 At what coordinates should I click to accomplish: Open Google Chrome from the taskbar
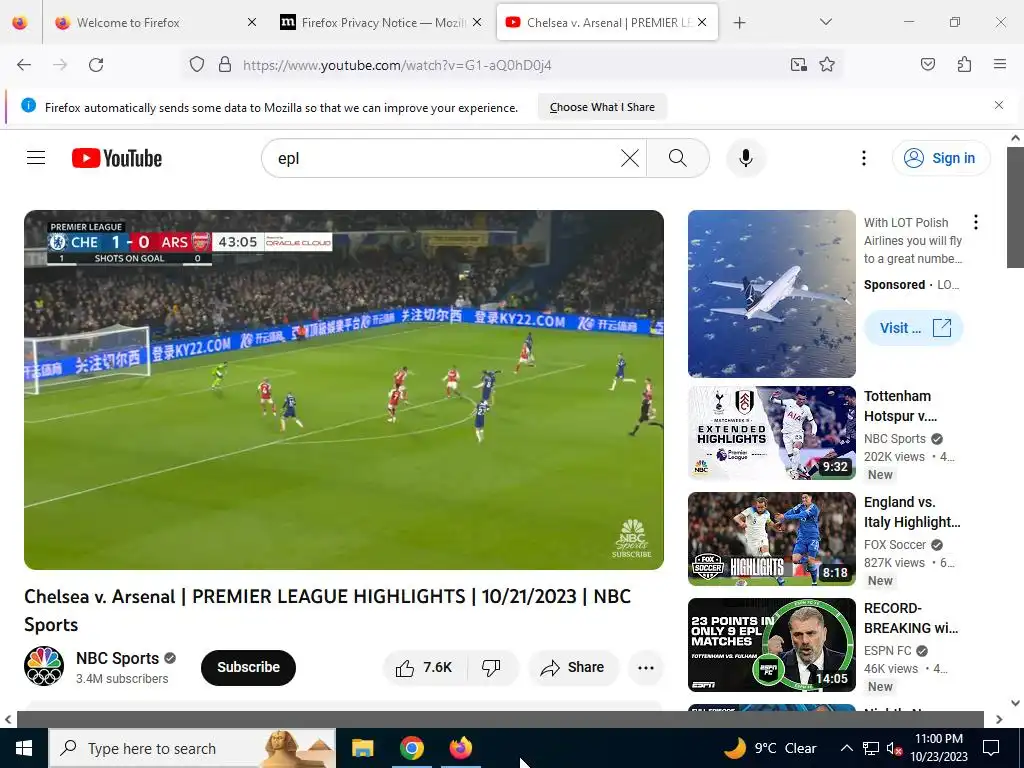coord(411,748)
